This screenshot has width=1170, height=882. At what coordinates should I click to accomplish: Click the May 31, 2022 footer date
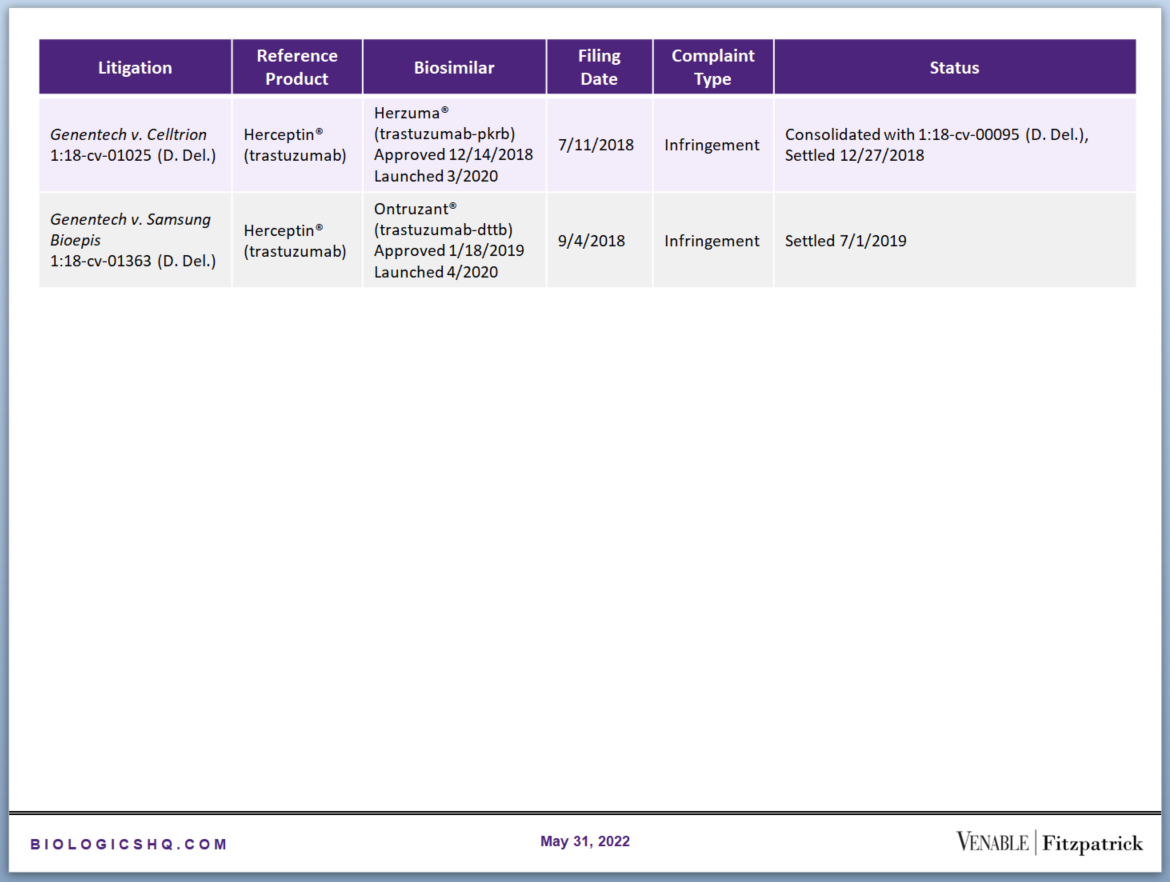click(x=585, y=842)
